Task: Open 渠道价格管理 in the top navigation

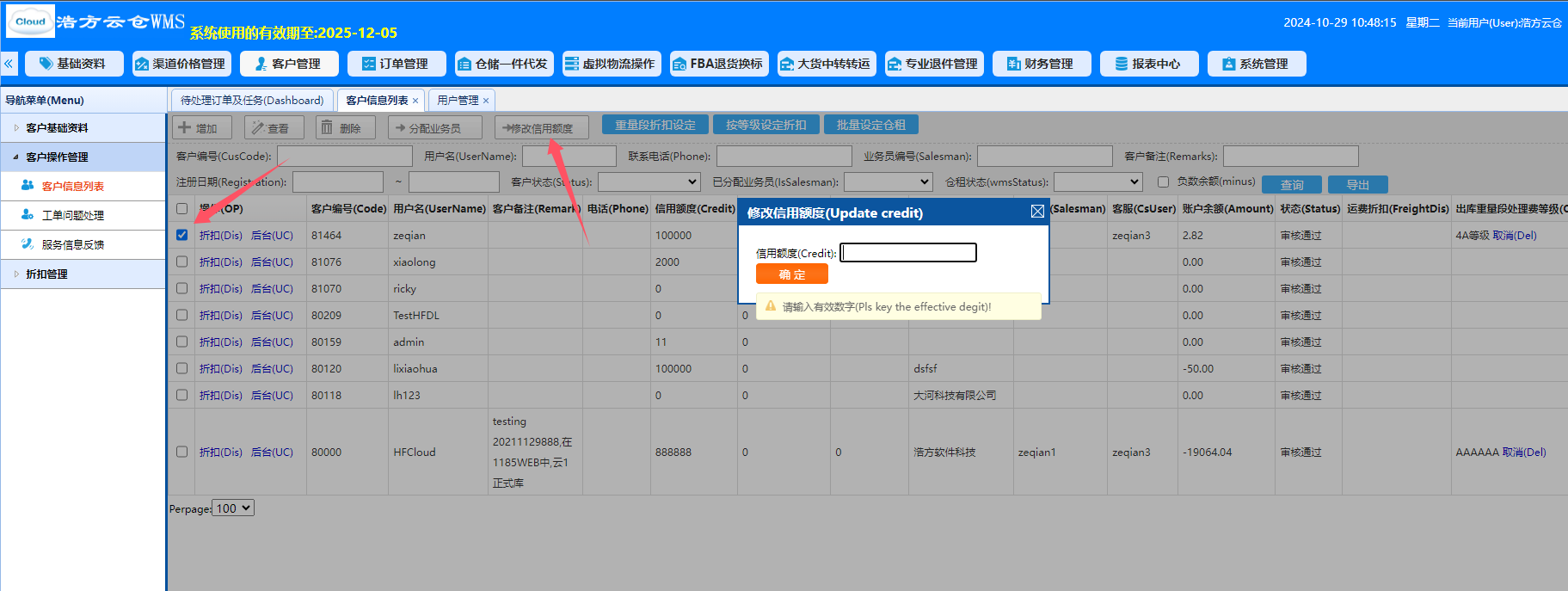Action: (180, 64)
